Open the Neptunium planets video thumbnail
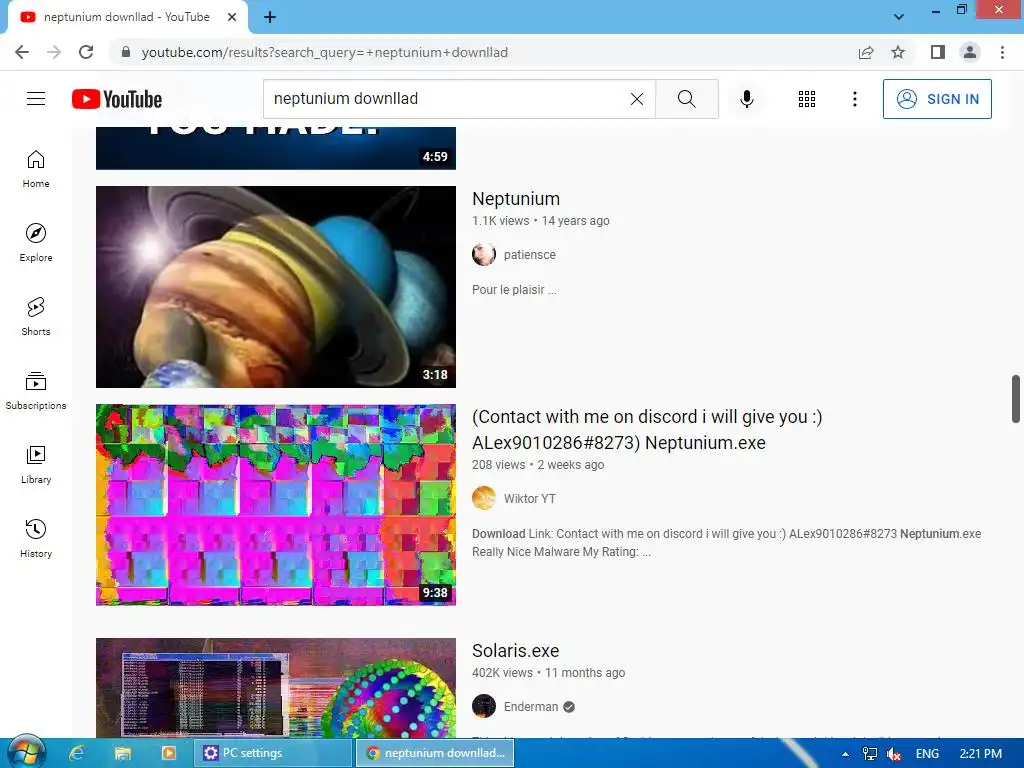Screen dimensions: 1024x768 coord(276,287)
